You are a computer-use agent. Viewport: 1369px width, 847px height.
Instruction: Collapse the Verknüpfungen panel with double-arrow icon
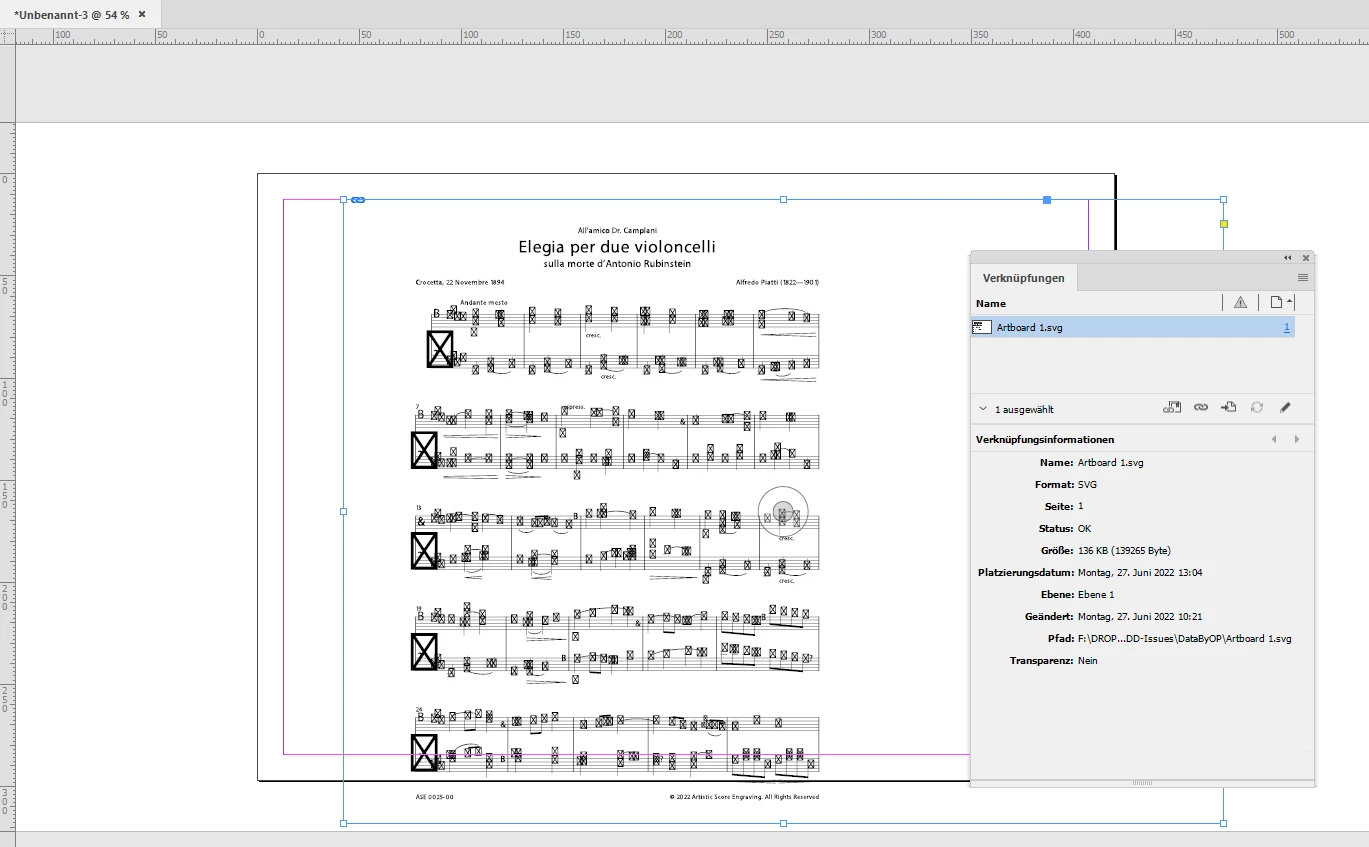[1288, 258]
